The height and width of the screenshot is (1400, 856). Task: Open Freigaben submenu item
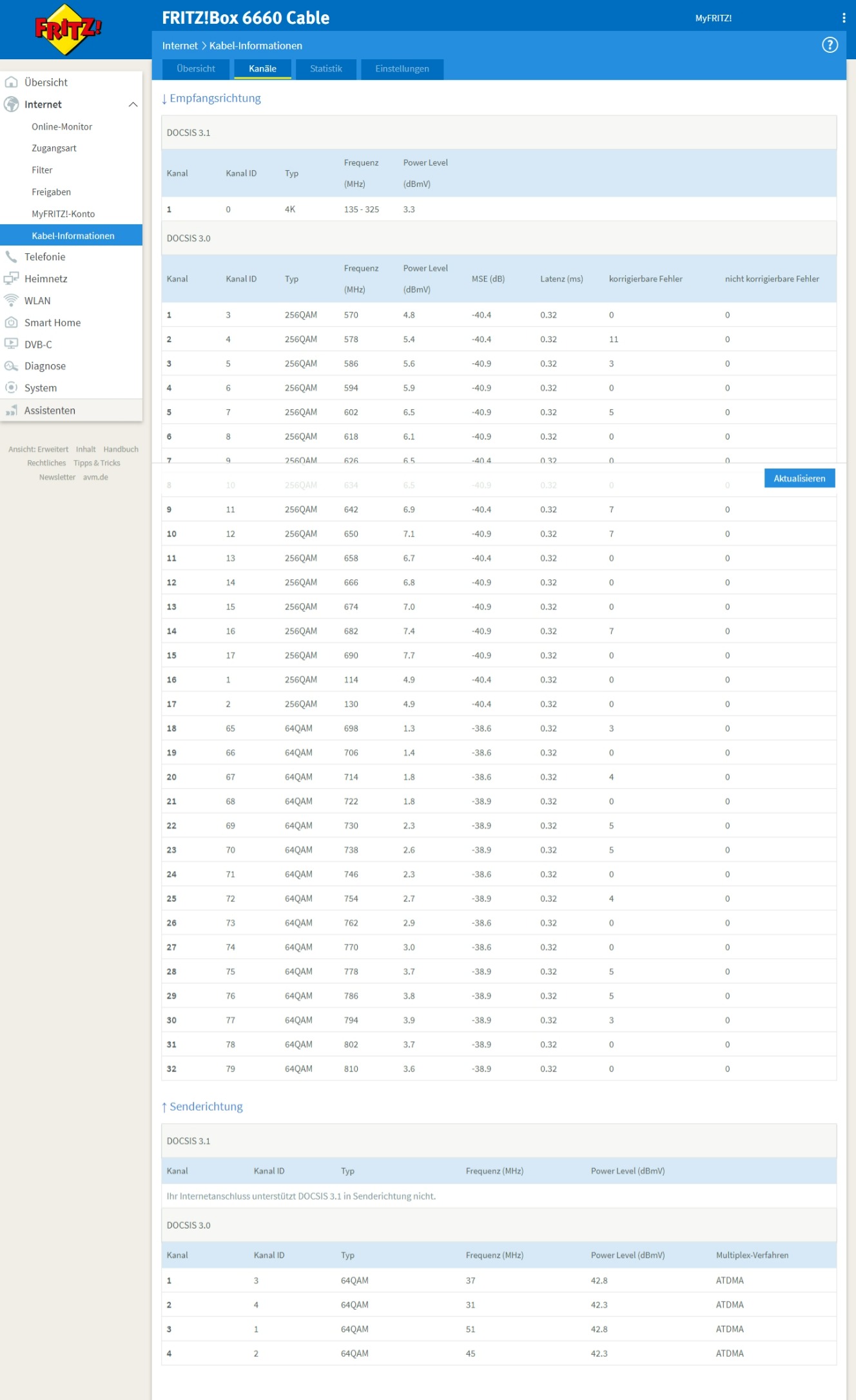point(52,192)
